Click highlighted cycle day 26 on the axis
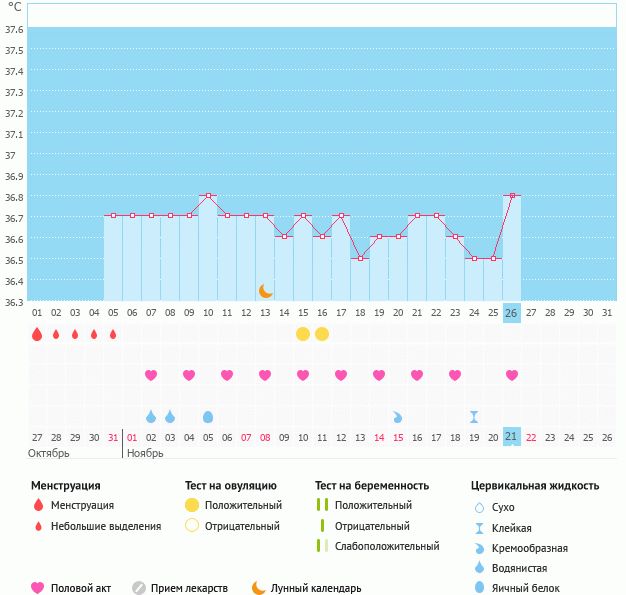Viewport: 626px width, 595px height. coord(511,313)
